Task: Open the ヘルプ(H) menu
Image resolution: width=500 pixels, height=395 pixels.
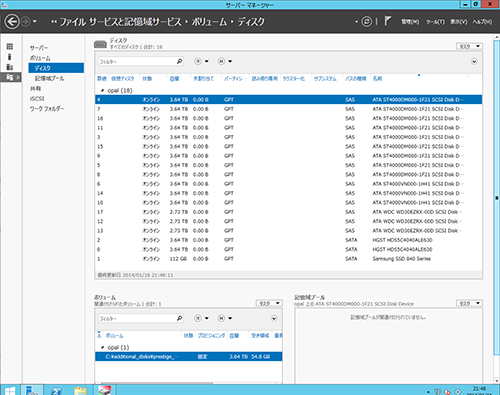Action: 482,22
